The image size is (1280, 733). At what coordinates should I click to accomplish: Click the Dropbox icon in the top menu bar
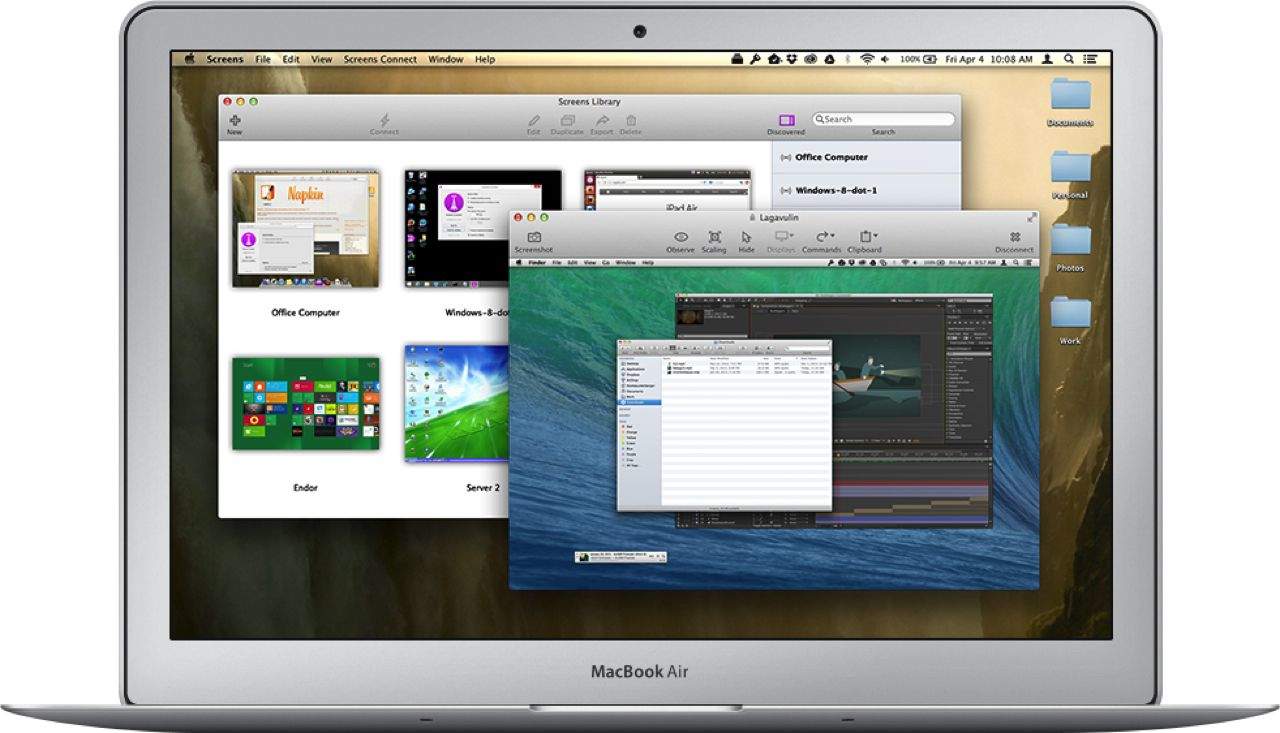[792, 59]
